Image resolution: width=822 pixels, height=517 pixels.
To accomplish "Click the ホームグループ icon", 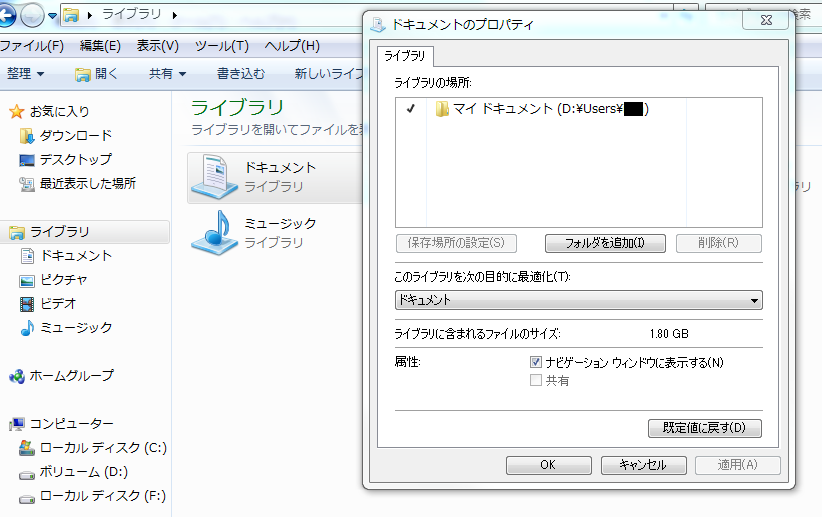I will pos(17,376).
